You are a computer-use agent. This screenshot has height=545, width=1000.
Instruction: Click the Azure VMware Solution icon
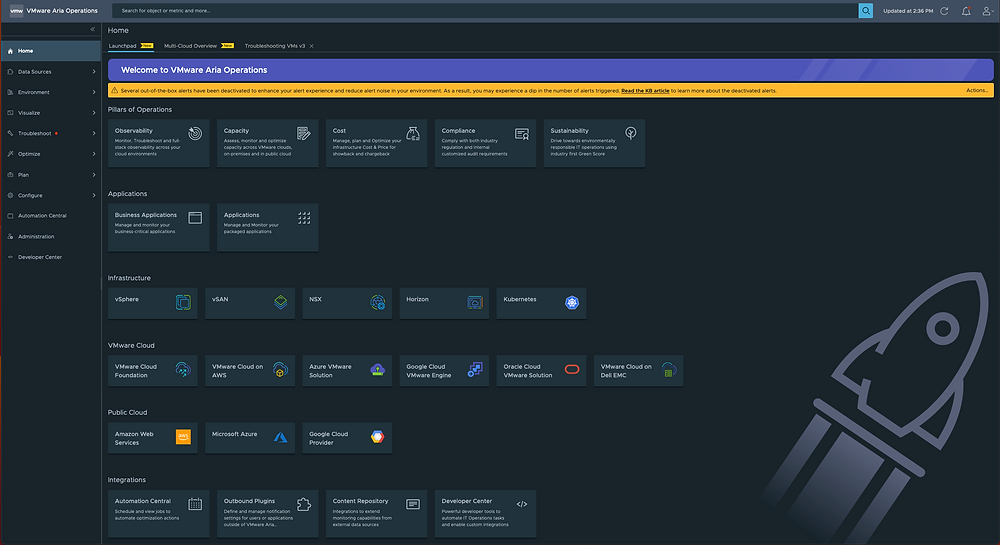(378, 370)
